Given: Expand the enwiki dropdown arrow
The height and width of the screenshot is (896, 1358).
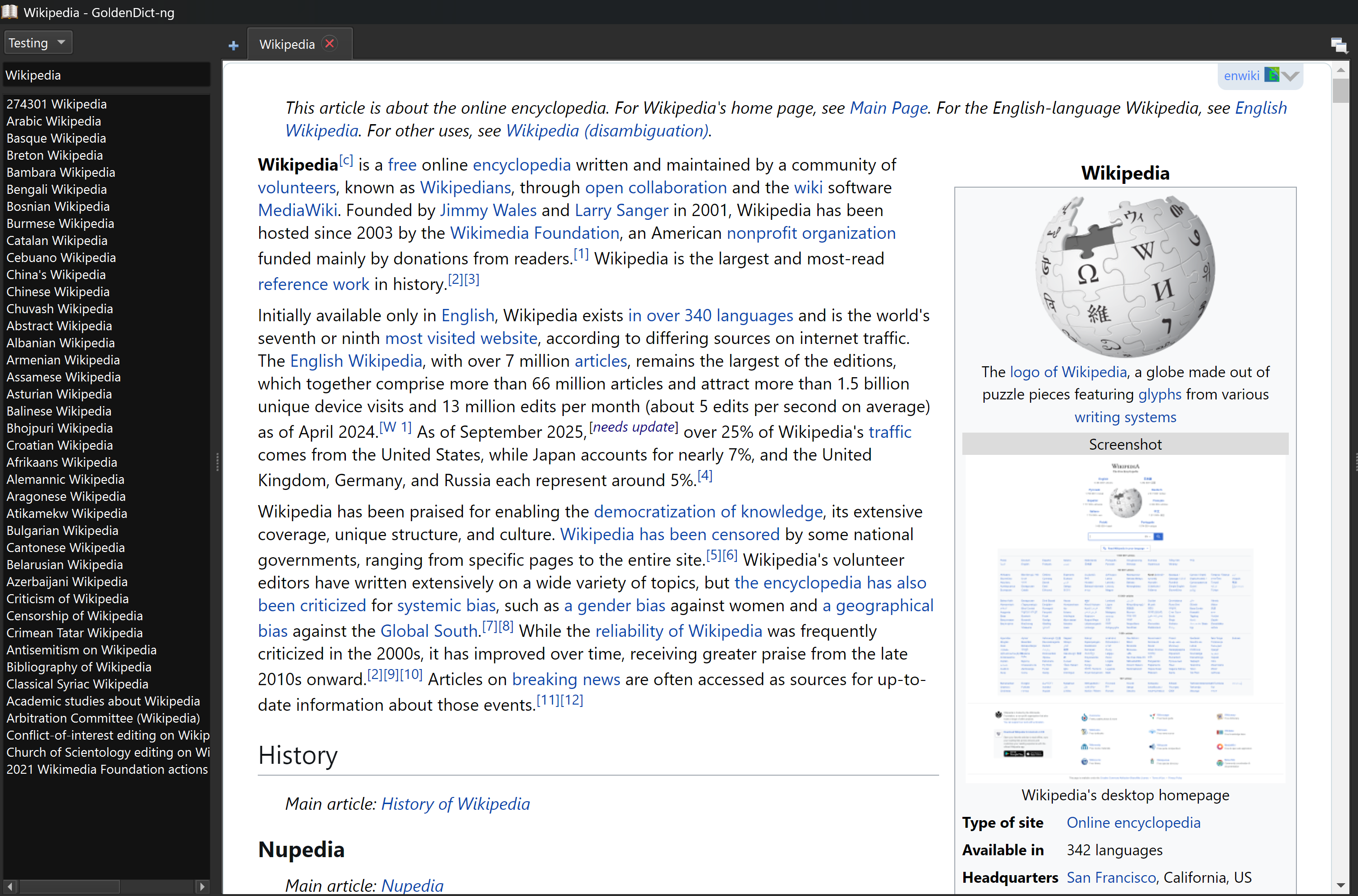Looking at the screenshot, I should [1290, 76].
